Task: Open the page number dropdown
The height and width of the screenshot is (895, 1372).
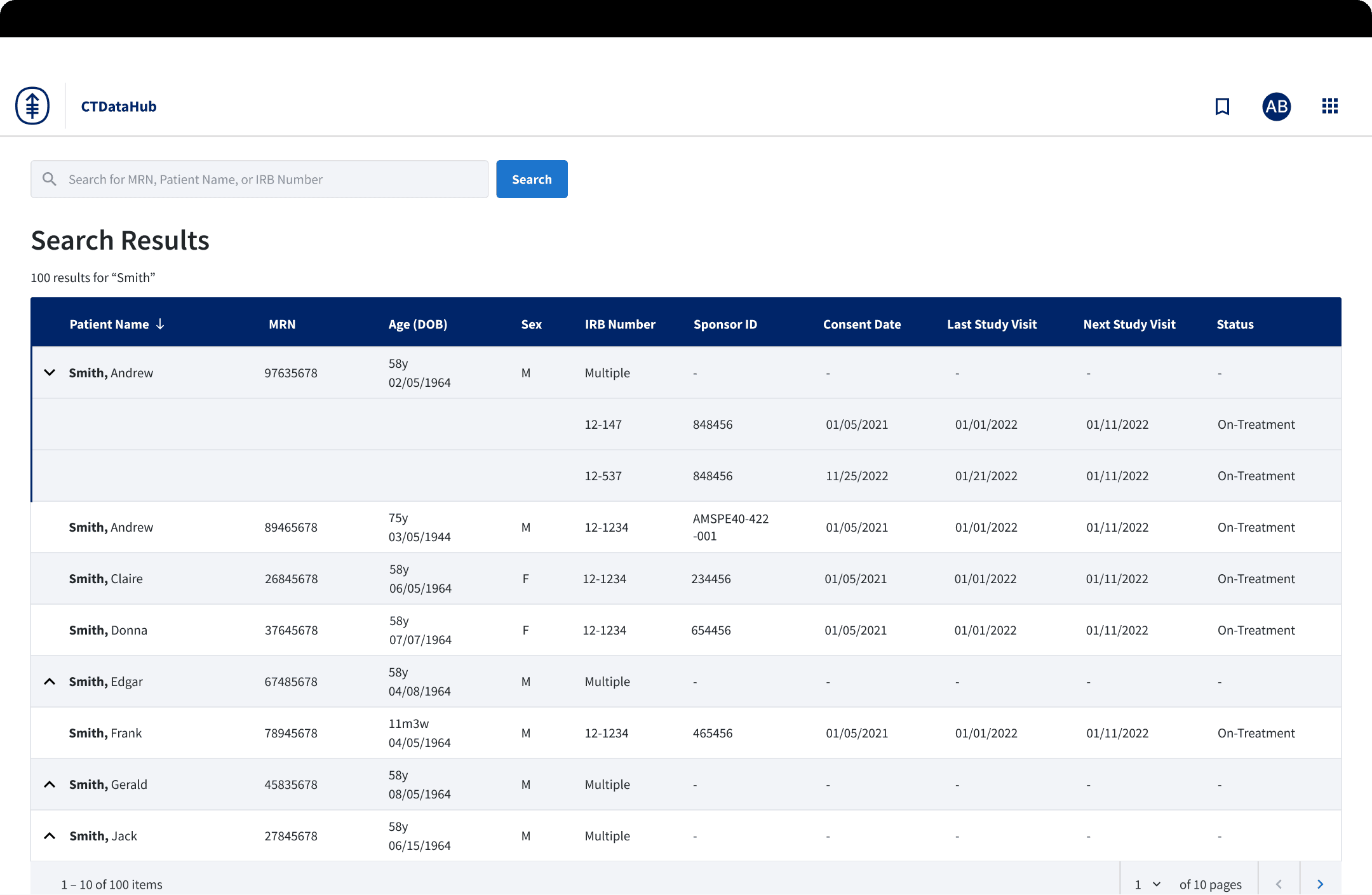Action: 1148,884
